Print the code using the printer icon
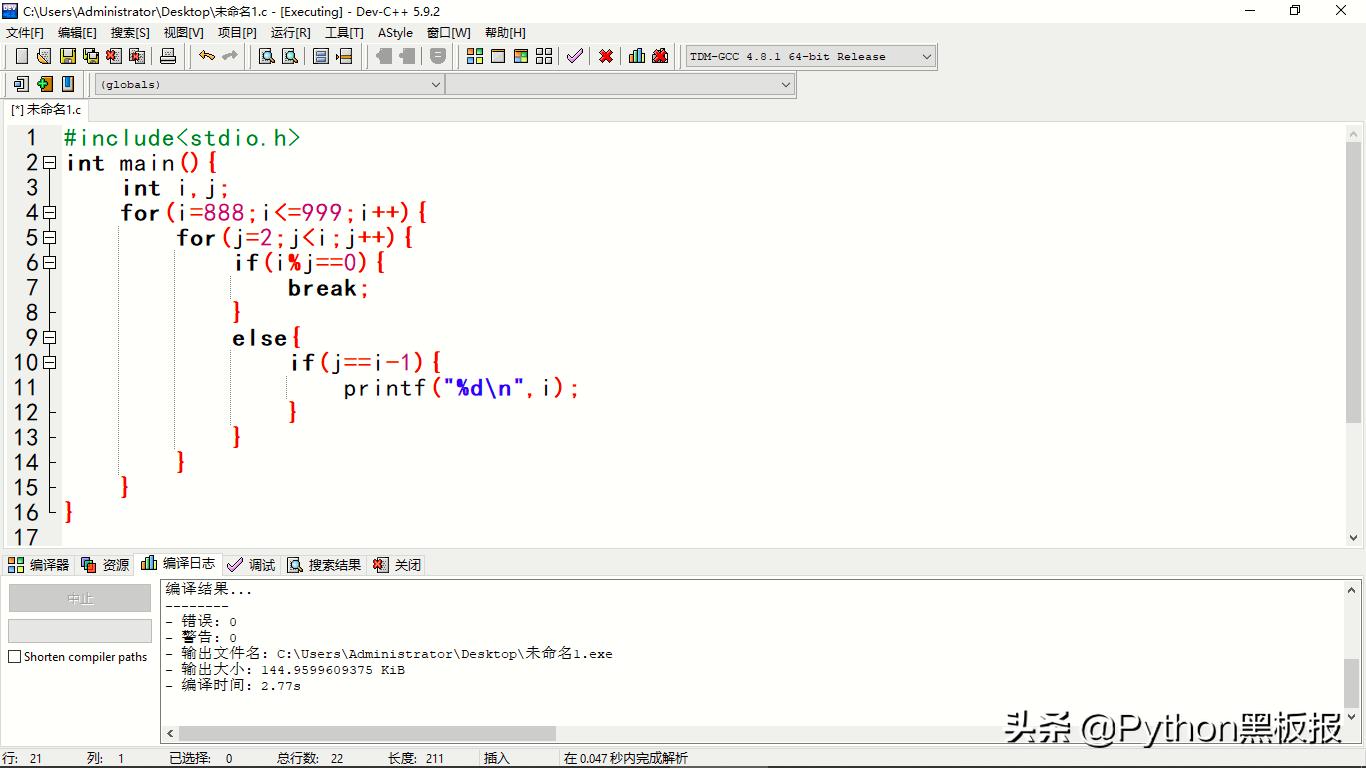Viewport: 1366px width, 768px height. 168,56
